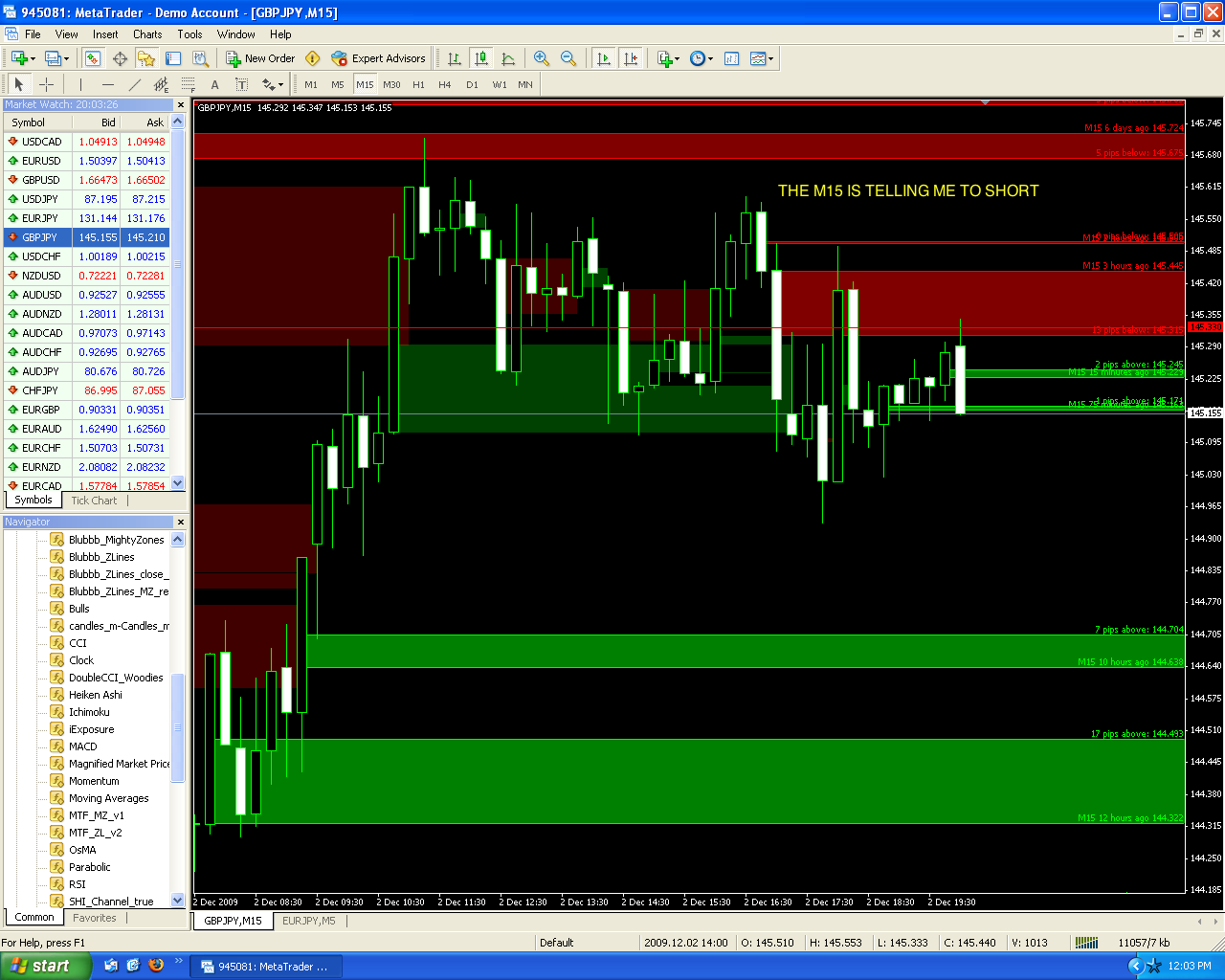Click the Symbol column header
This screenshot has width=1225, height=980.
(x=39, y=122)
